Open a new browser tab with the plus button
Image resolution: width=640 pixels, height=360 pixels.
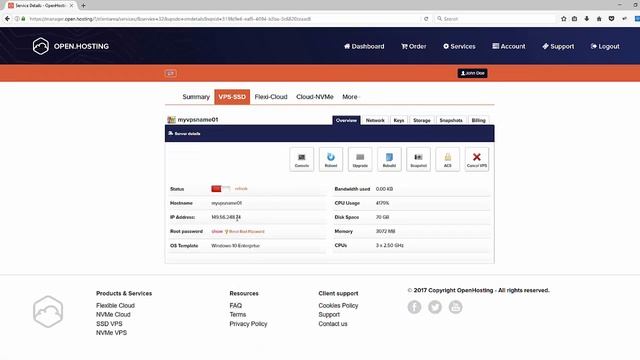coord(83,6)
